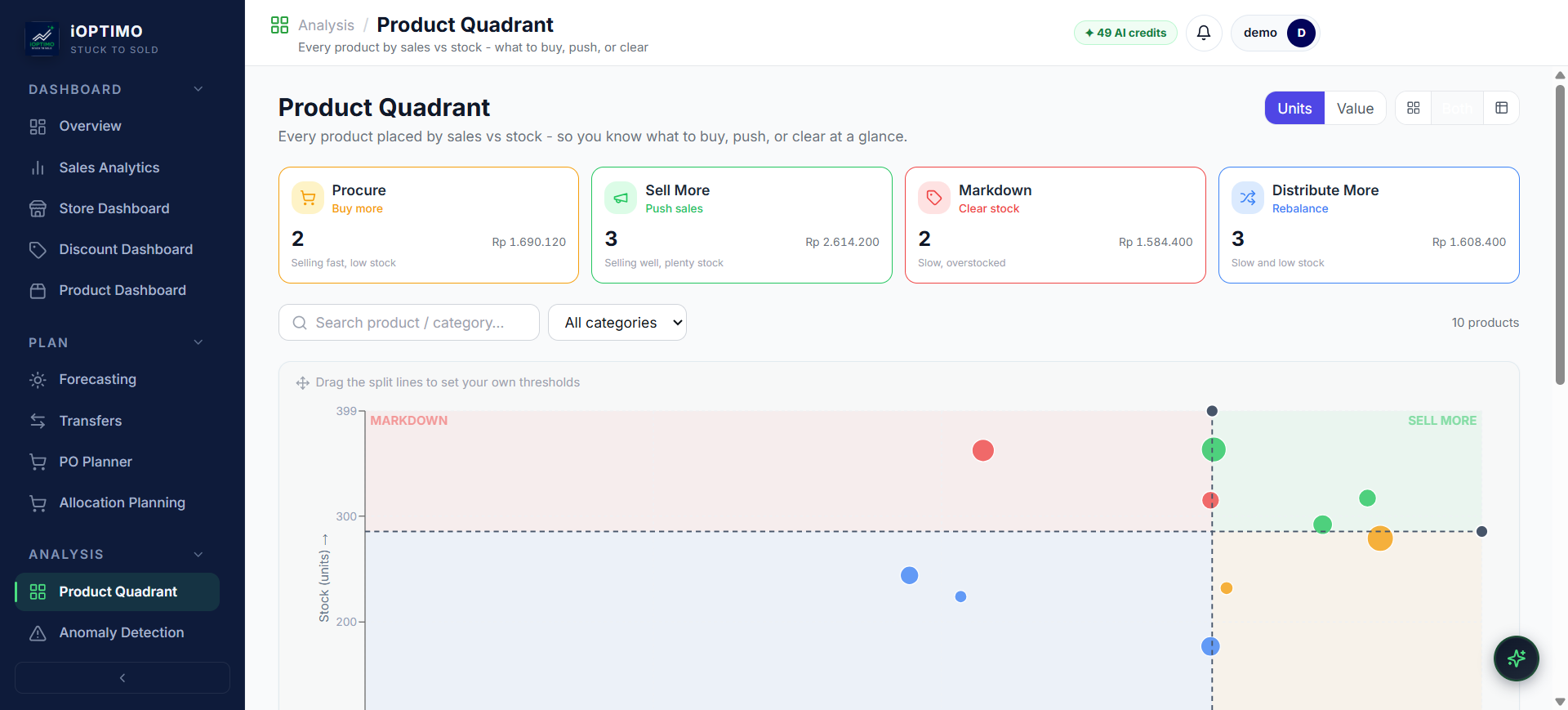Click the Forecasting sun icon
The height and width of the screenshot is (710, 1568).
pos(38,380)
